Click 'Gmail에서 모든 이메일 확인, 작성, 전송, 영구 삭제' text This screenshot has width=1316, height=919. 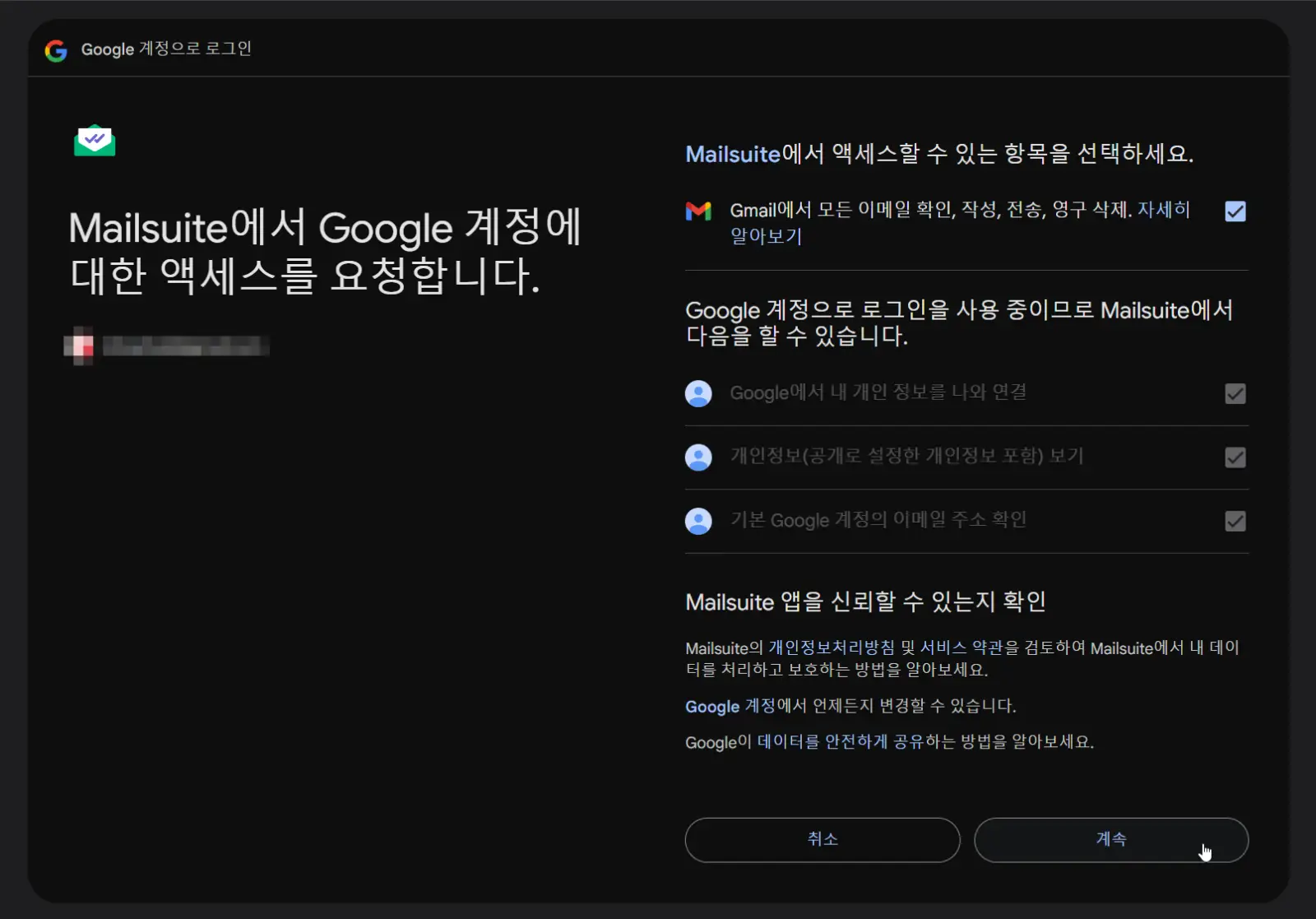931,210
